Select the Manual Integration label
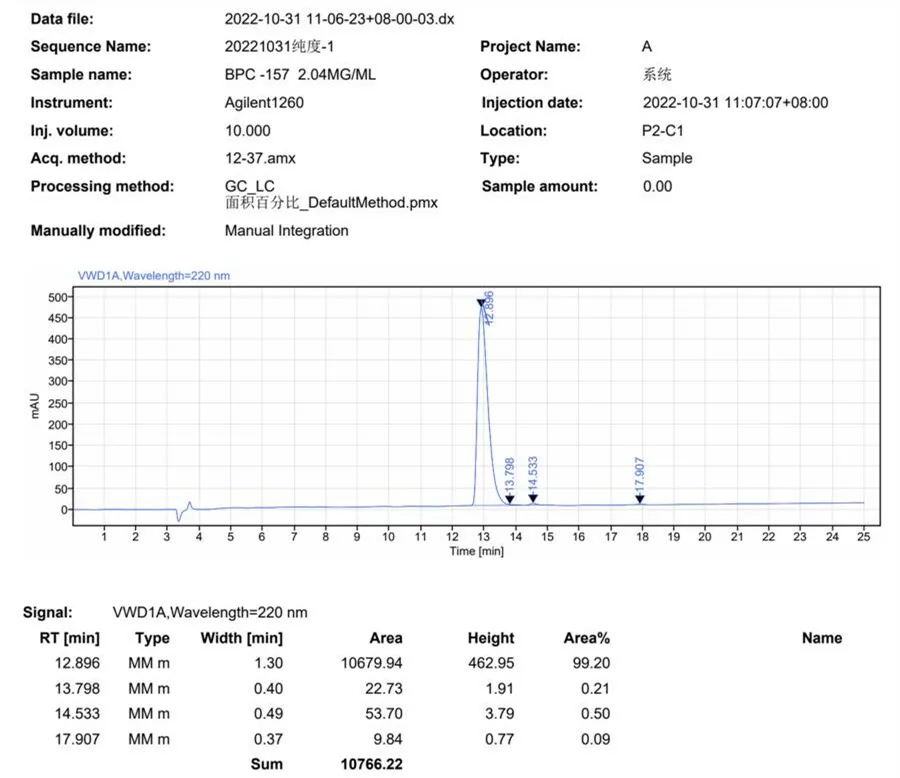The width and height of the screenshot is (900, 778). tap(287, 230)
